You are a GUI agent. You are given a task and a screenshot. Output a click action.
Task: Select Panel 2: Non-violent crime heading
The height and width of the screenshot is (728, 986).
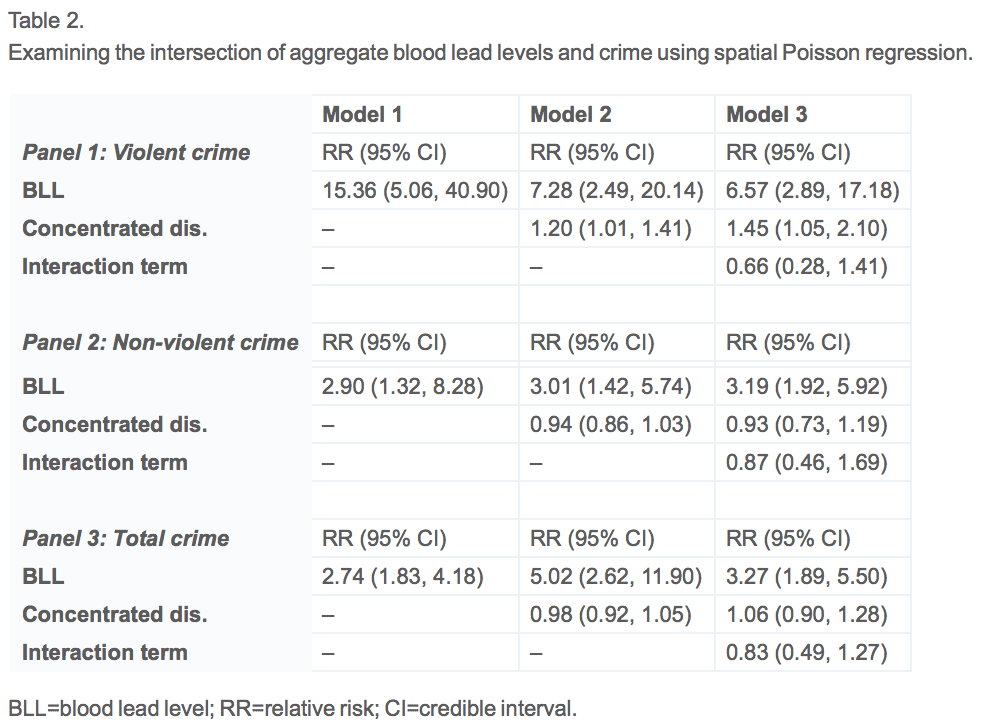click(160, 342)
